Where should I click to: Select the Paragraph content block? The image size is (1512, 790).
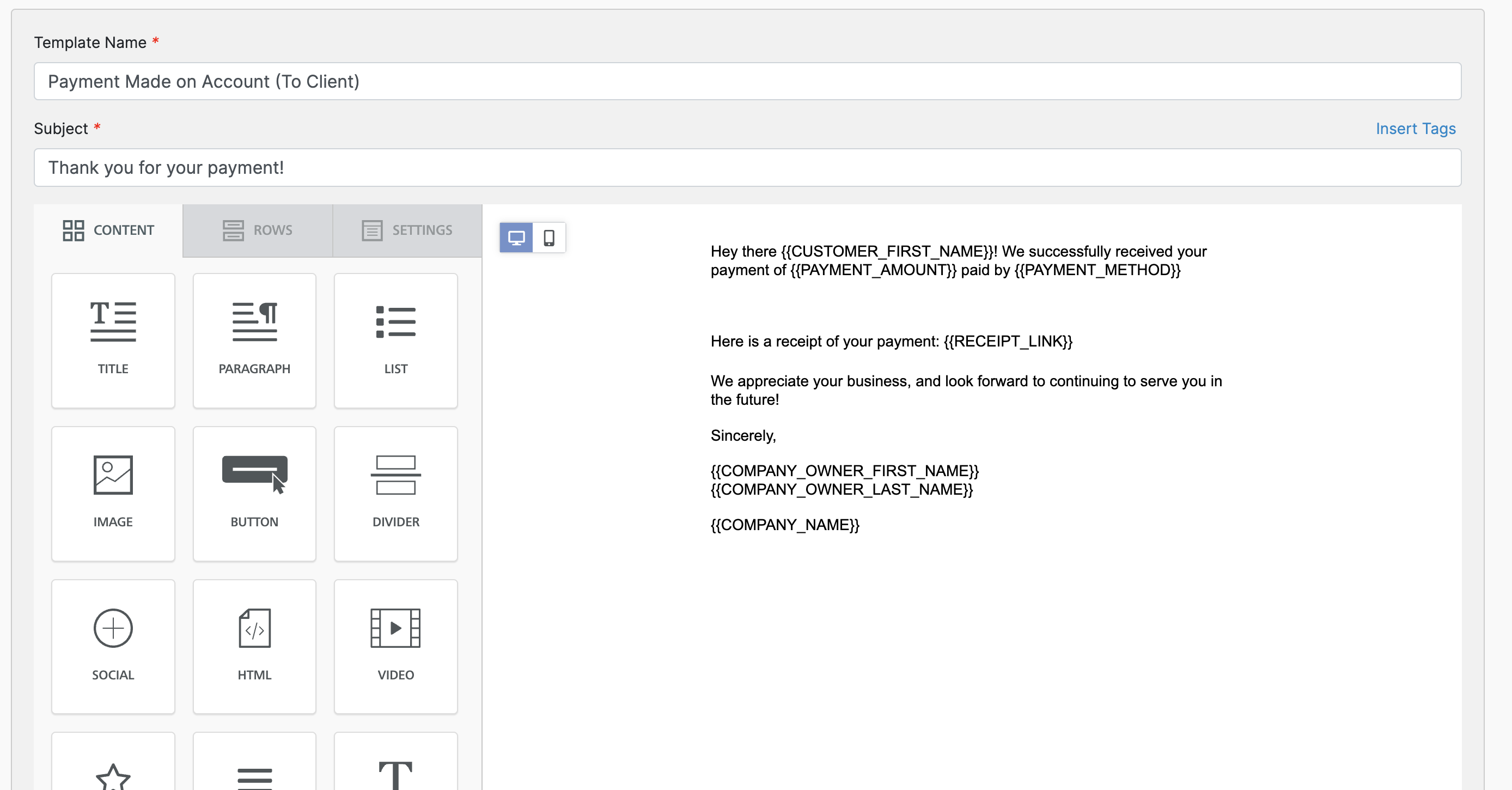pyautogui.click(x=254, y=340)
